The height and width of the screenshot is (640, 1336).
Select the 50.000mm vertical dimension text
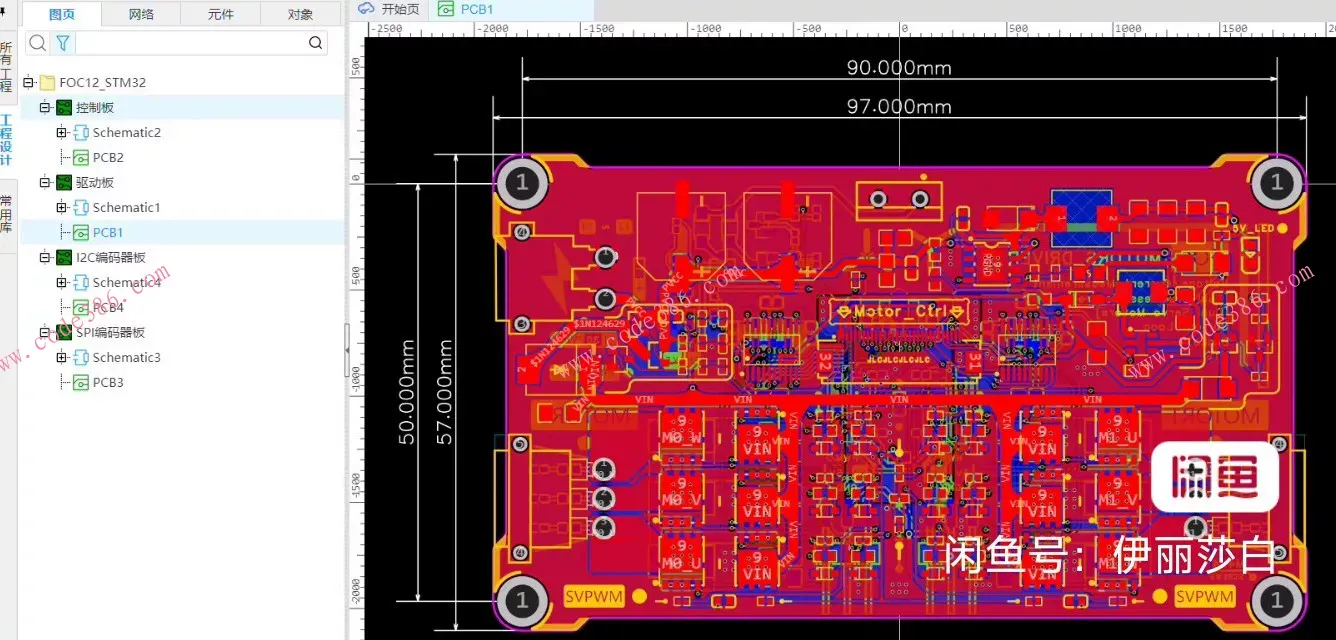[x=408, y=392]
